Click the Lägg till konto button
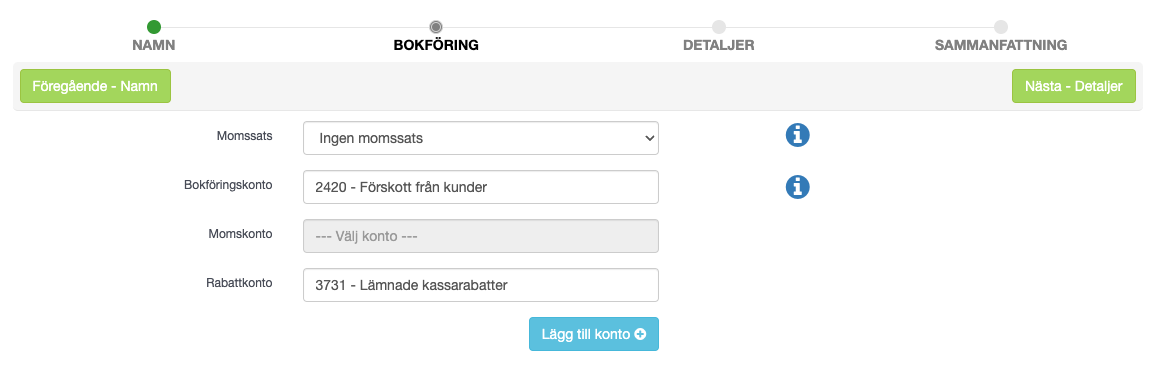The height and width of the screenshot is (376, 1153). pos(593,334)
